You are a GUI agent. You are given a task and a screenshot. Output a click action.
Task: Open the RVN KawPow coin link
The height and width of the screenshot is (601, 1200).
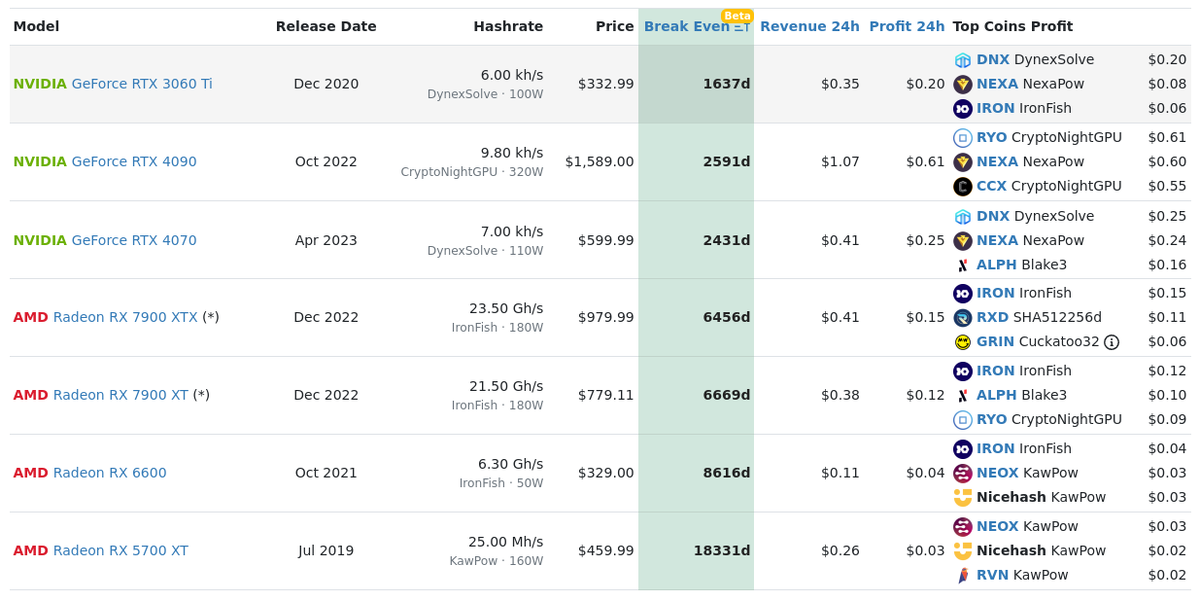tap(1022, 575)
